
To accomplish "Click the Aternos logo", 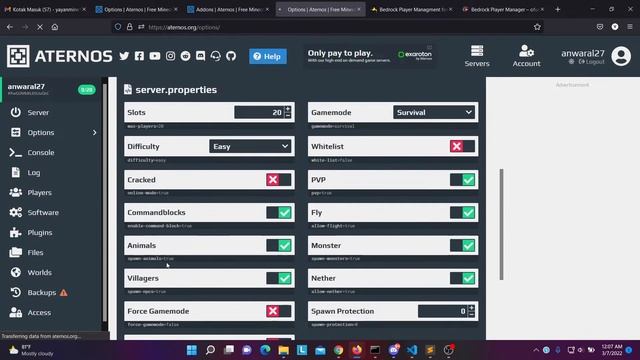I will pos(59,56).
